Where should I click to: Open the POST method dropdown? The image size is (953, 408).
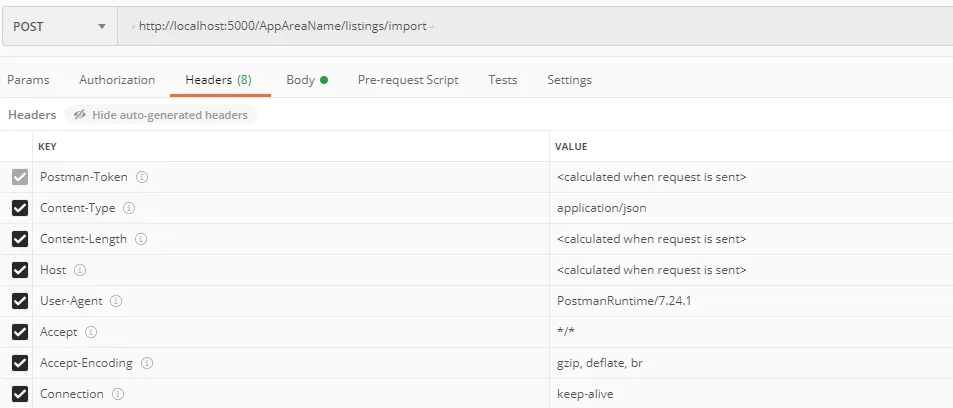59,27
